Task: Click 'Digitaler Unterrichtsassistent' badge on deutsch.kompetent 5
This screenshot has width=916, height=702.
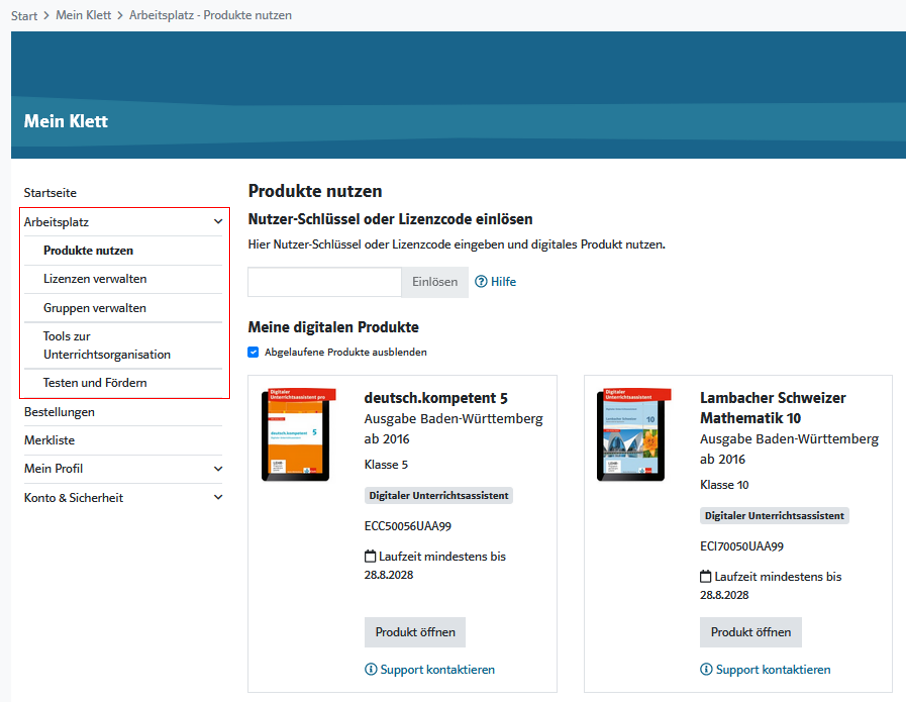Action: (x=439, y=496)
